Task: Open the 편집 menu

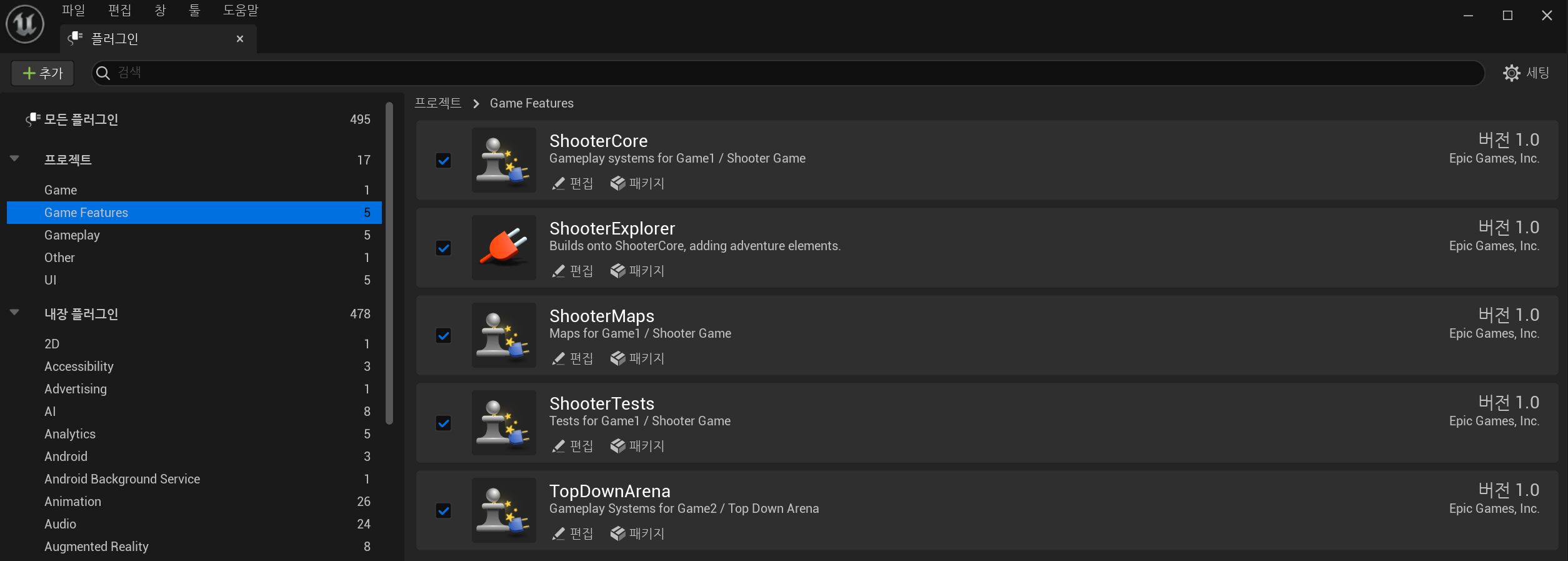Action: coord(119,11)
